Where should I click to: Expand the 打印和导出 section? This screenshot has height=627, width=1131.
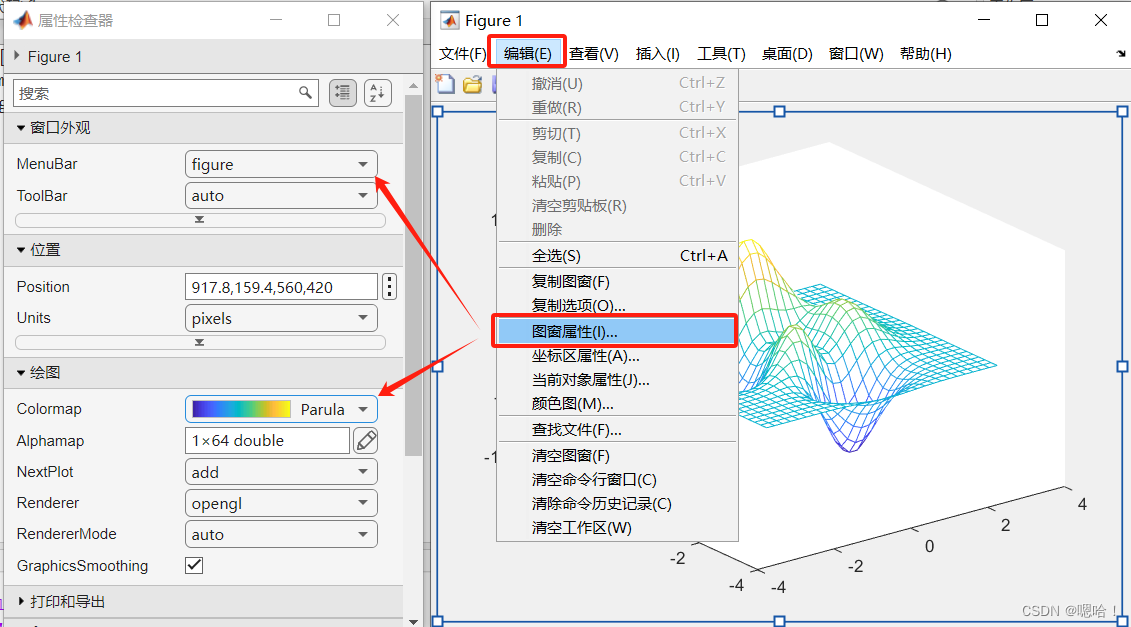pyautogui.click(x=21, y=601)
